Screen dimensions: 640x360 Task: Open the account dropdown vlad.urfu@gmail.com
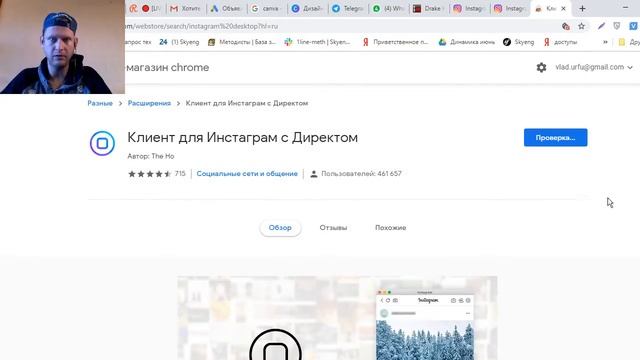[x=594, y=67]
